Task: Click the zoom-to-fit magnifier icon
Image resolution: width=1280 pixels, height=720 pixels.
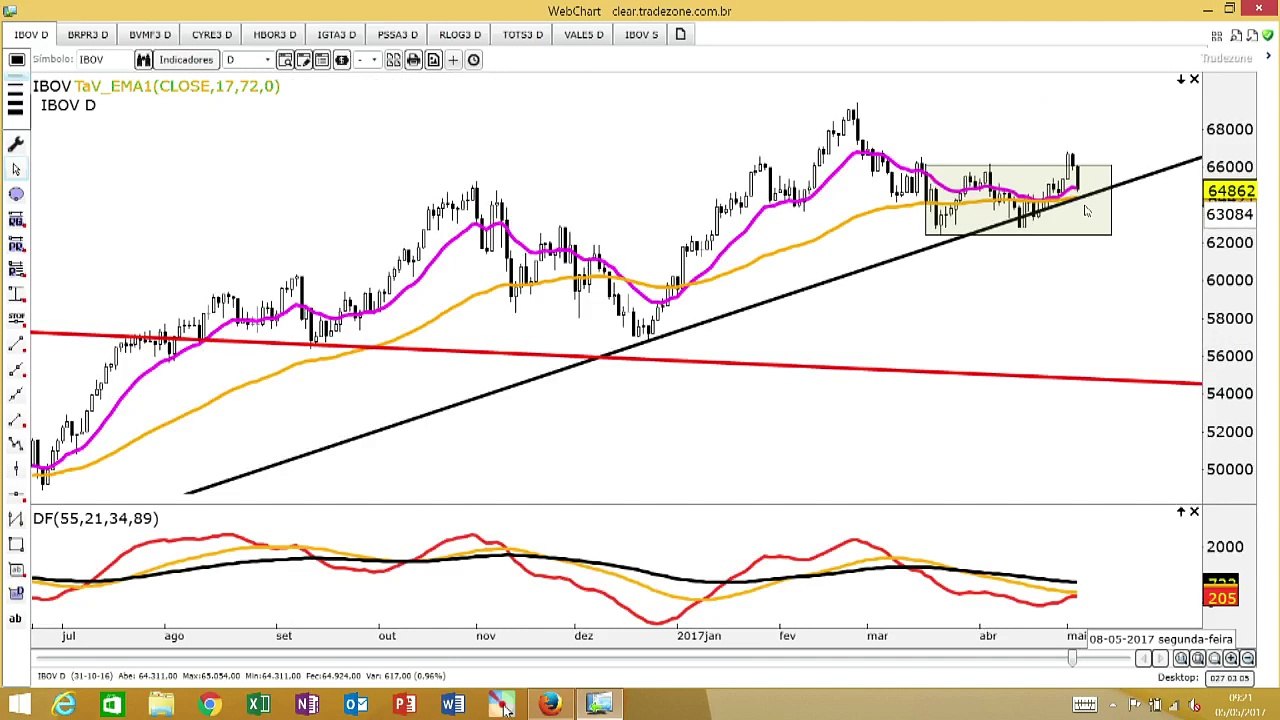Action: [1198, 658]
